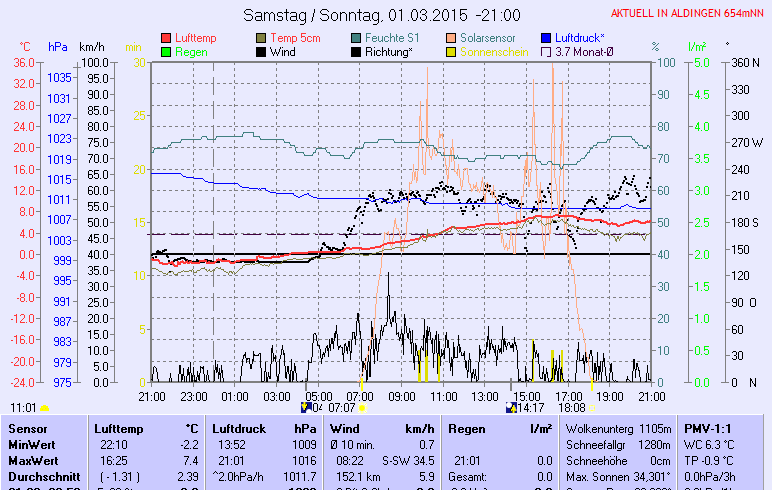Click the black Richtung legend square
This screenshot has width=772, height=490.
(x=357, y=52)
